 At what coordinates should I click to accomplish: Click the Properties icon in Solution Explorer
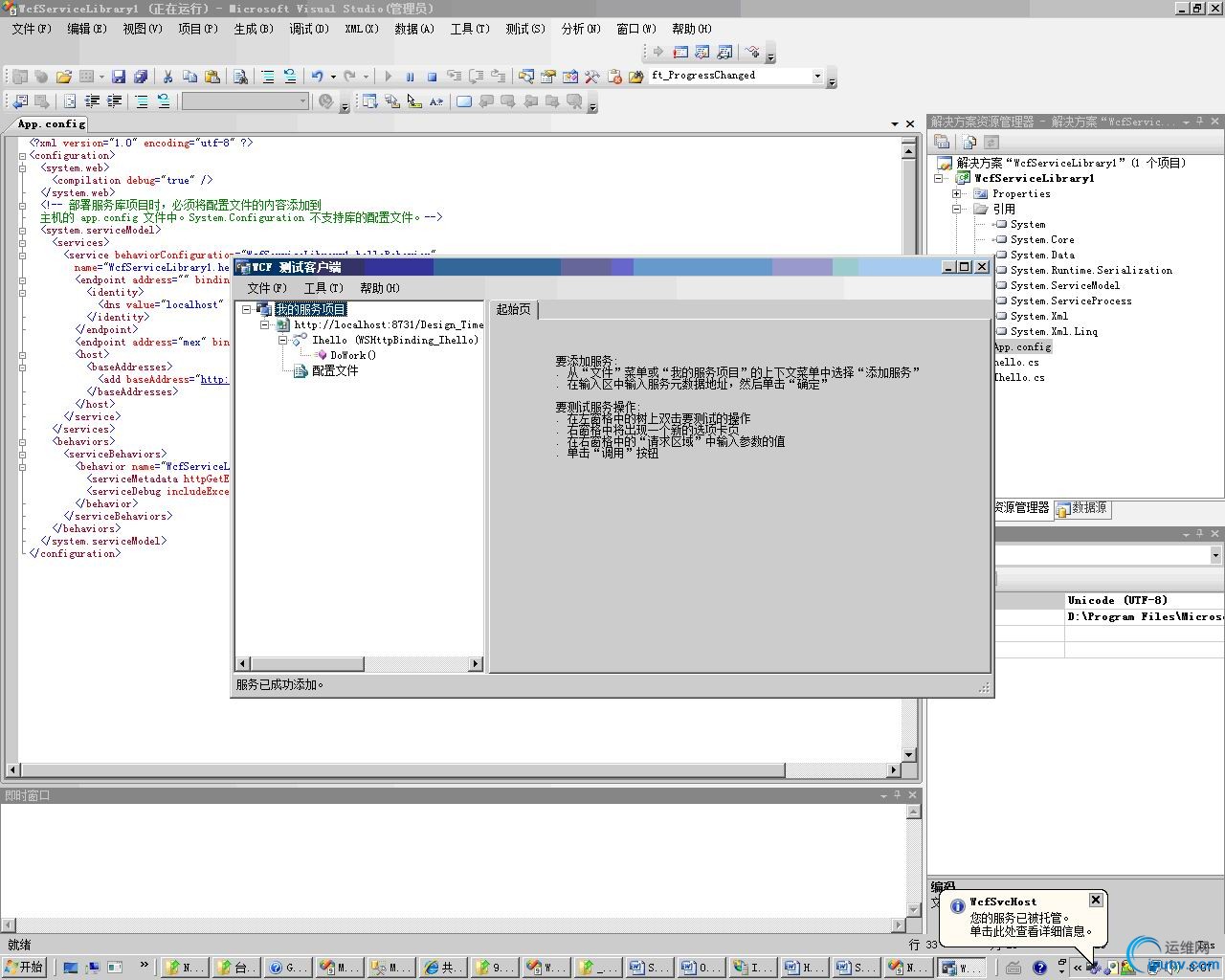click(942, 142)
